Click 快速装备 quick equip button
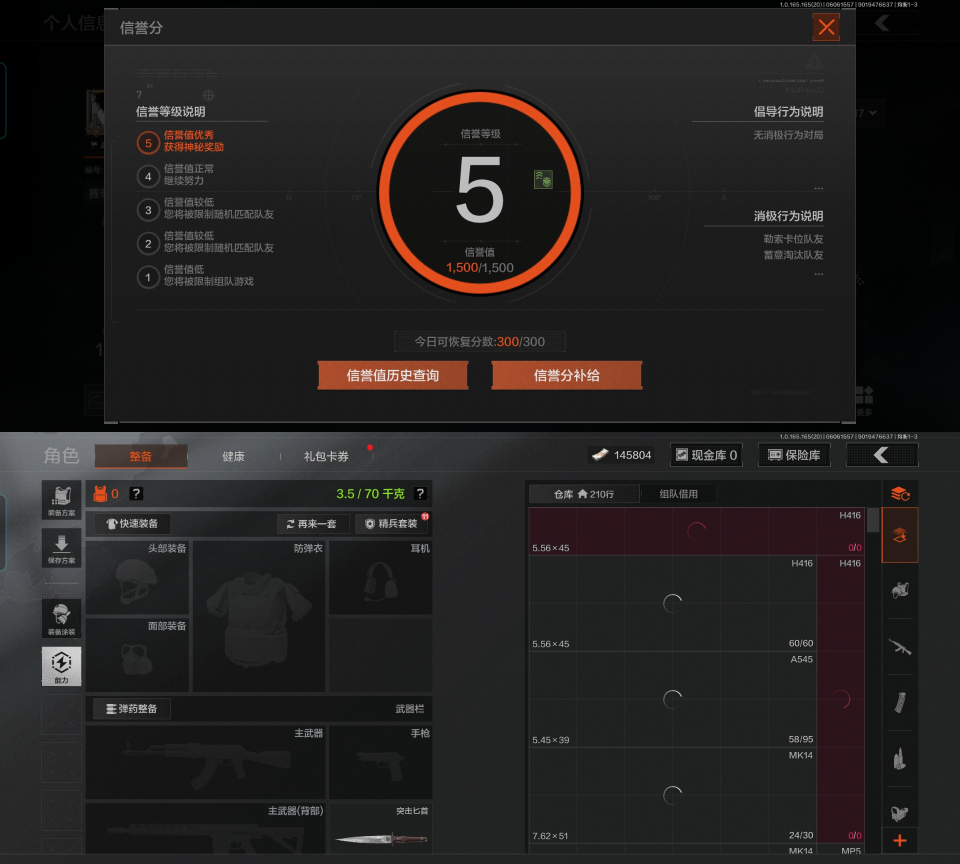 [x=132, y=524]
